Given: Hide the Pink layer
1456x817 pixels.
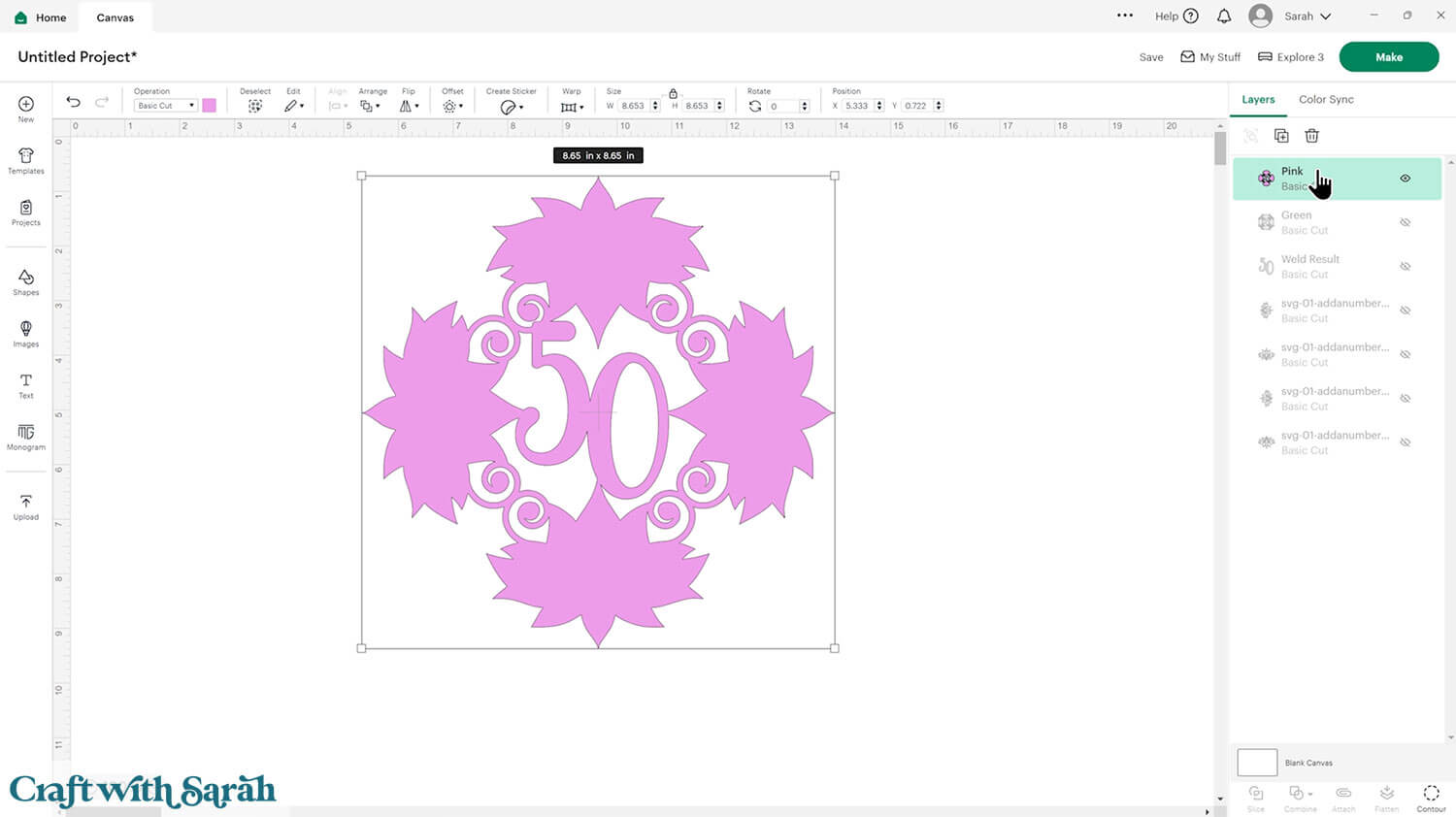Looking at the screenshot, I should (1405, 179).
